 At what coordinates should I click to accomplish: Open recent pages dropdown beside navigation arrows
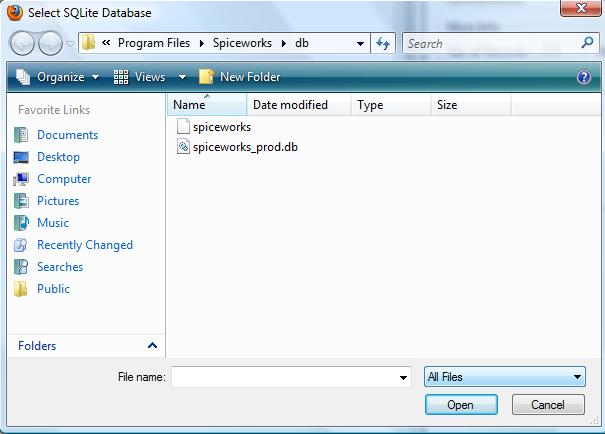[x=70, y=44]
